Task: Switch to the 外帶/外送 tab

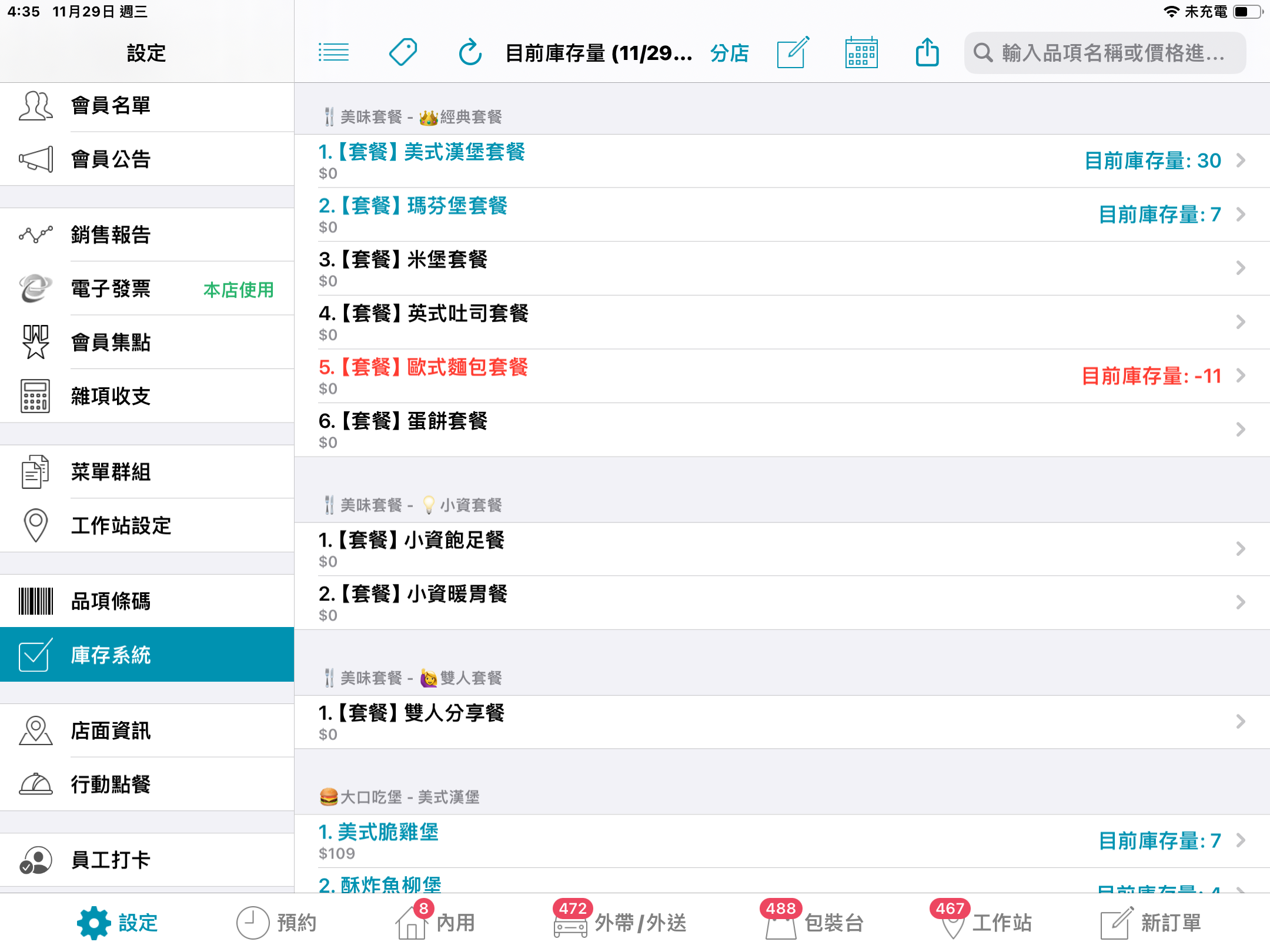Action: coord(620,923)
